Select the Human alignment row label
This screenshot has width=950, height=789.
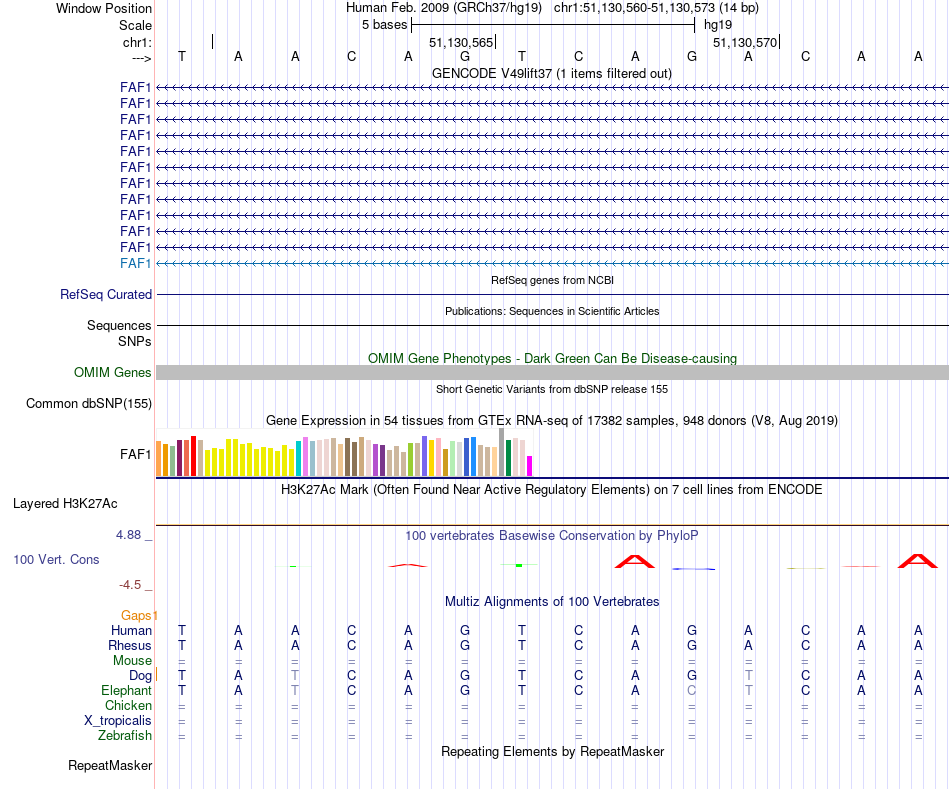[x=131, y=631]
